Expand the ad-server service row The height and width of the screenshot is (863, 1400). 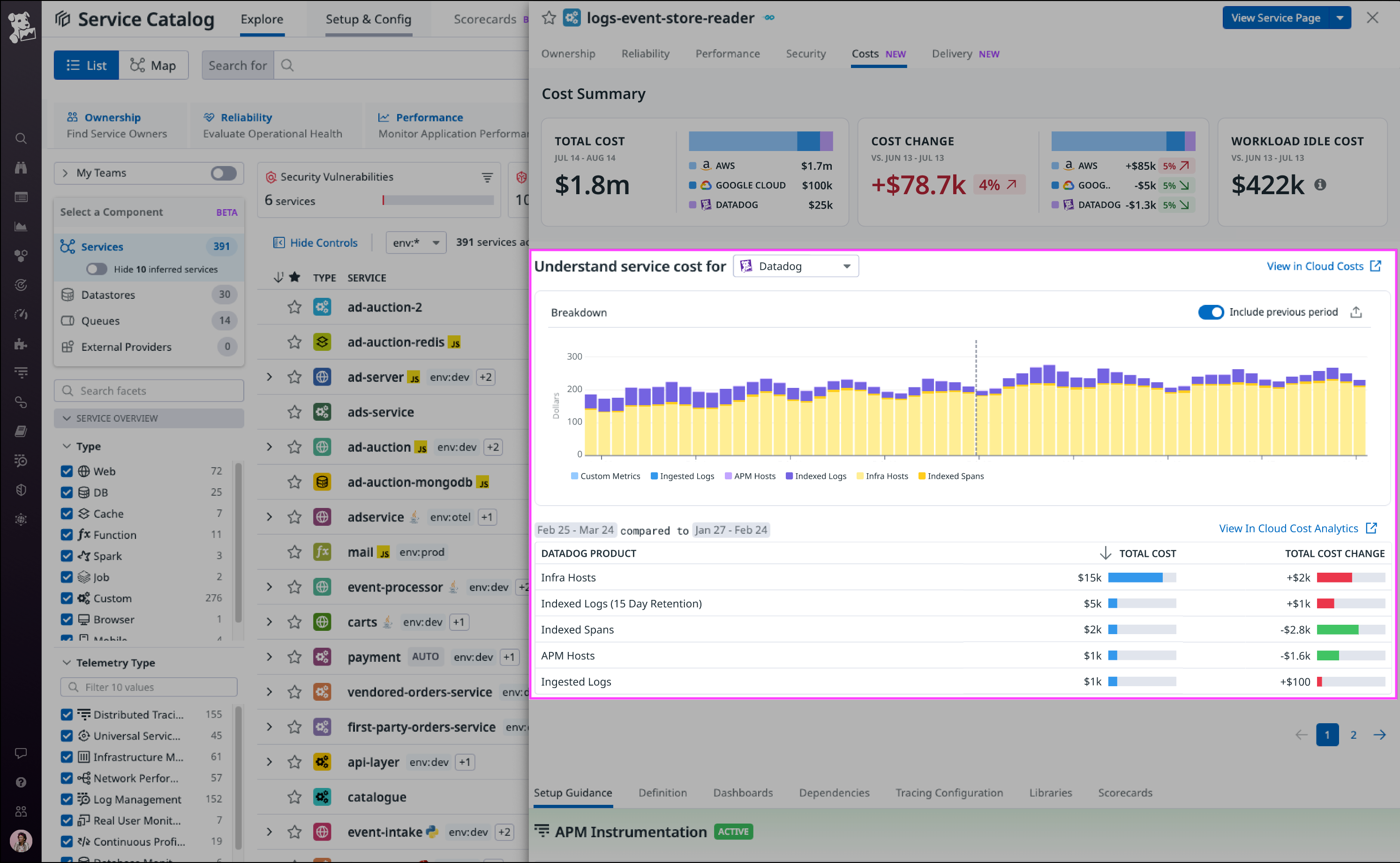[x=269, y=377]
